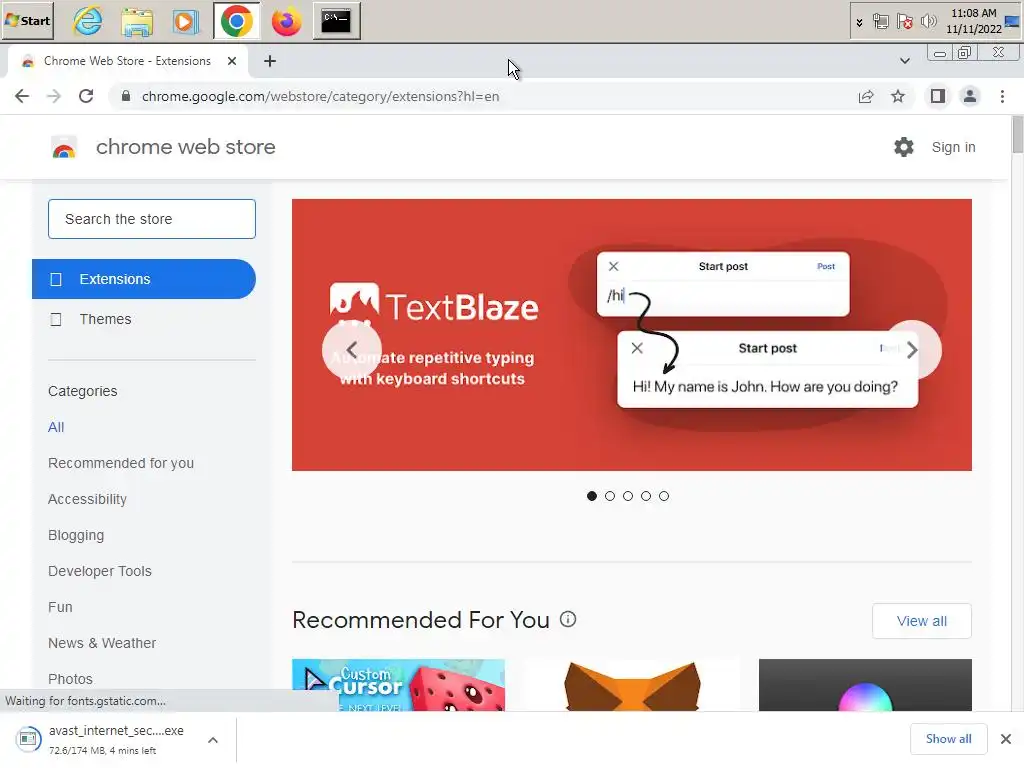Select the Extensions section

click(144, 279)
